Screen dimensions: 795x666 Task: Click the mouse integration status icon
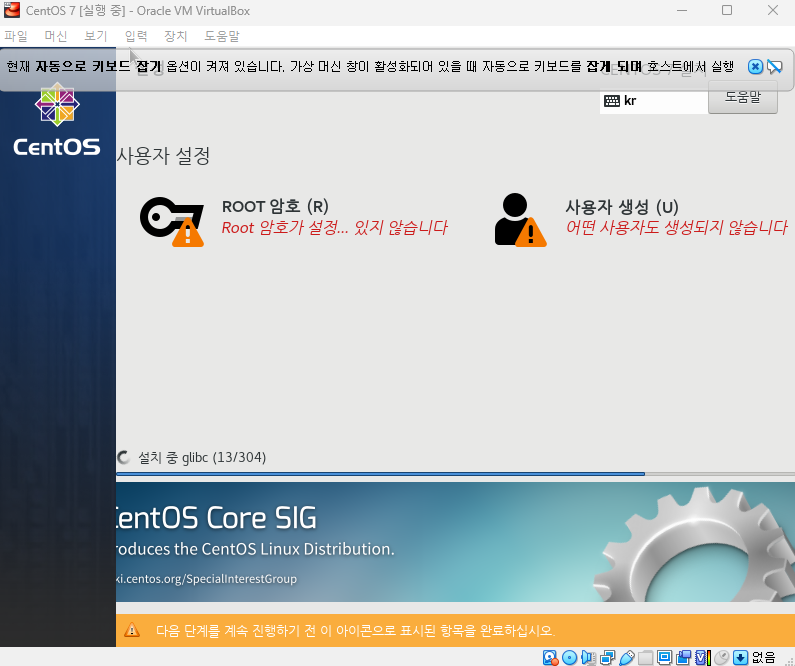pos(721,658)
